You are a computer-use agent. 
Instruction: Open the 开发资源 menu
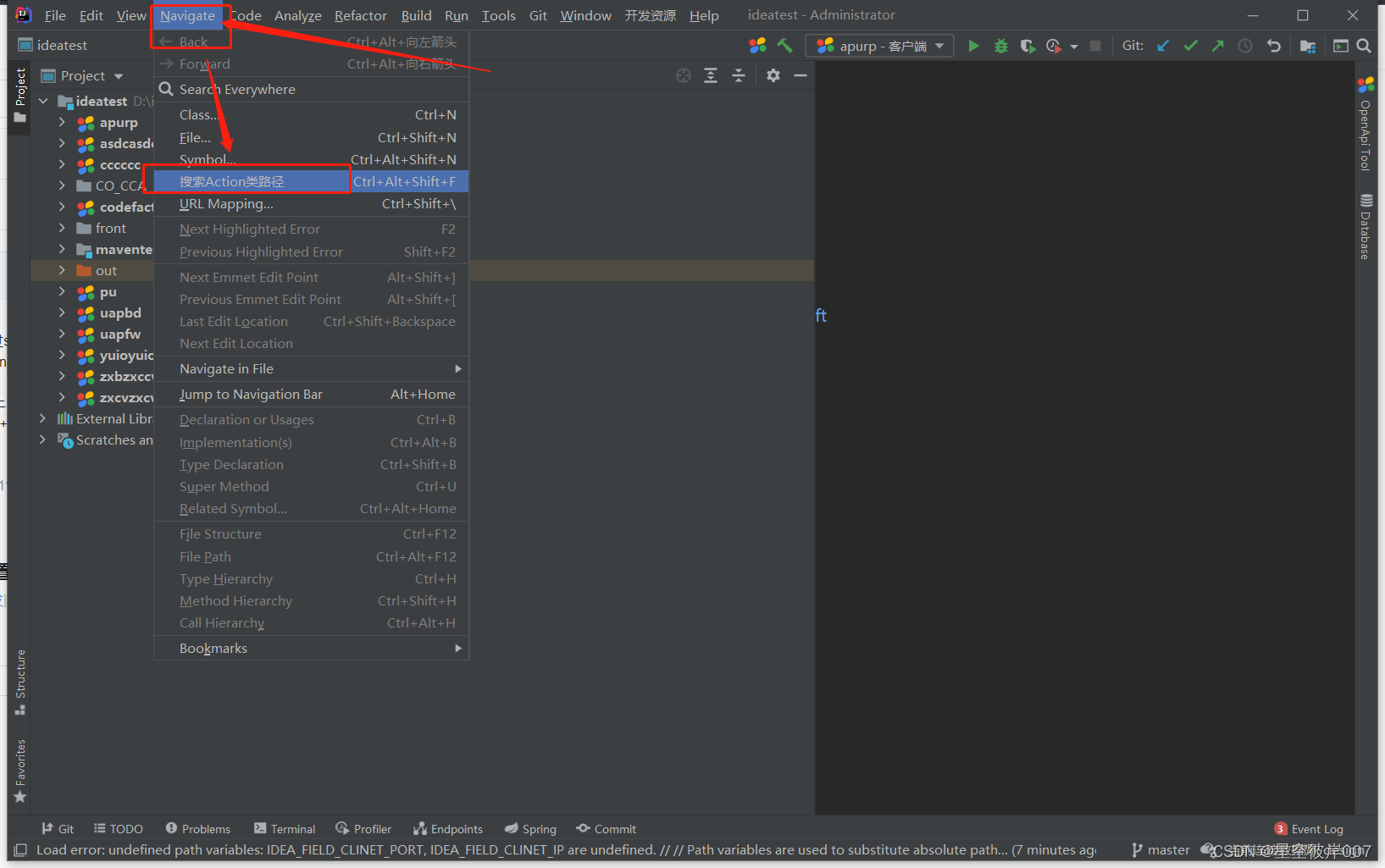pos(650,15)
